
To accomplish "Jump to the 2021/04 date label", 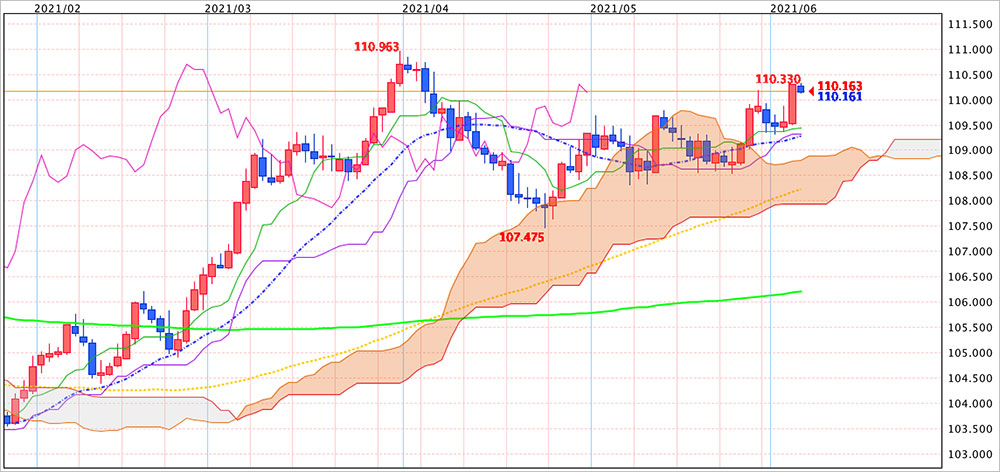I will tap(426, 8).
